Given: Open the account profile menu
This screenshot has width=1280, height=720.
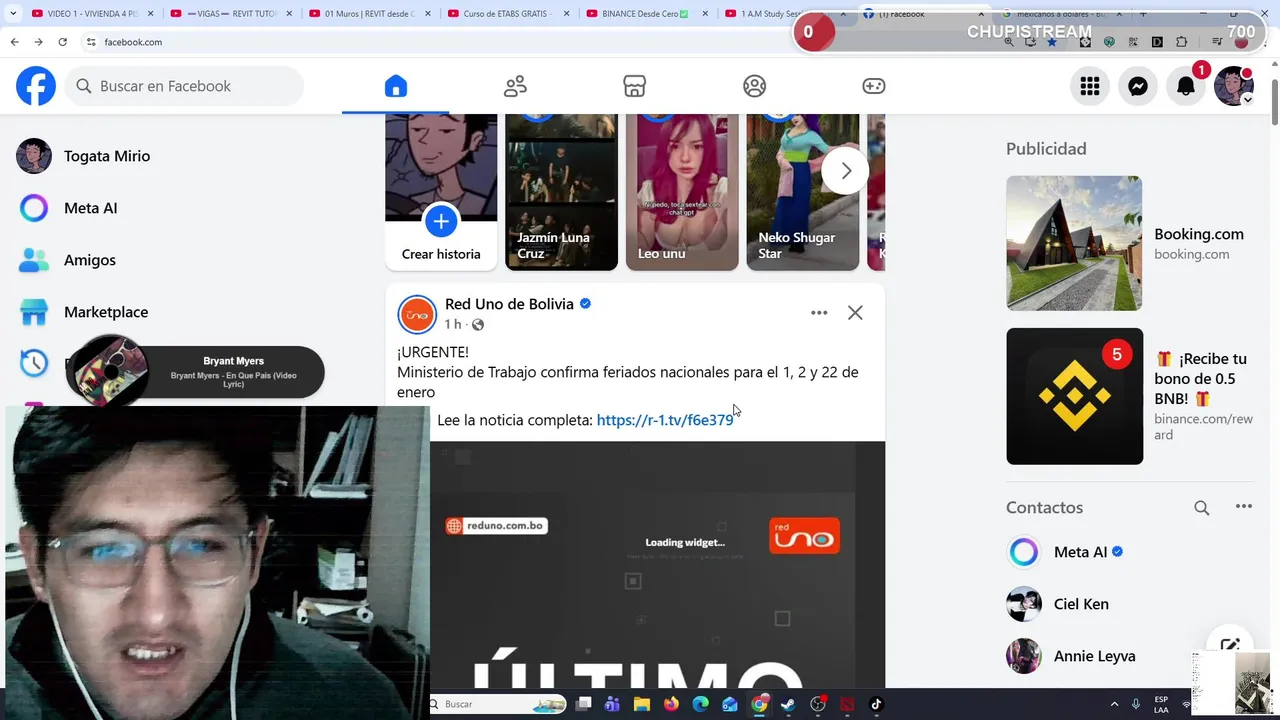Looking at the screenshot, I should [x=1234, y=86].
